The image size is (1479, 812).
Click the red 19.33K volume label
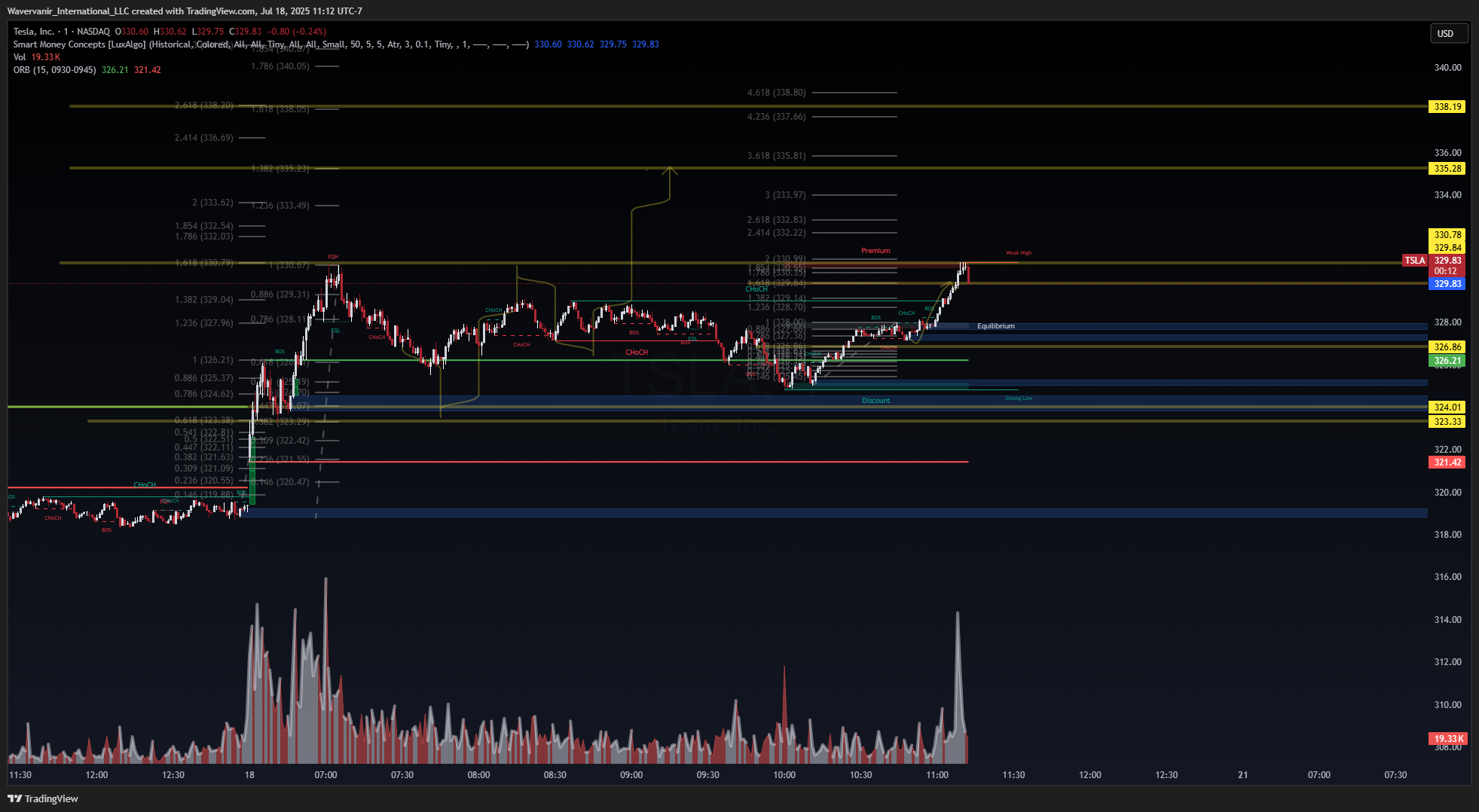coord(1448,739)
